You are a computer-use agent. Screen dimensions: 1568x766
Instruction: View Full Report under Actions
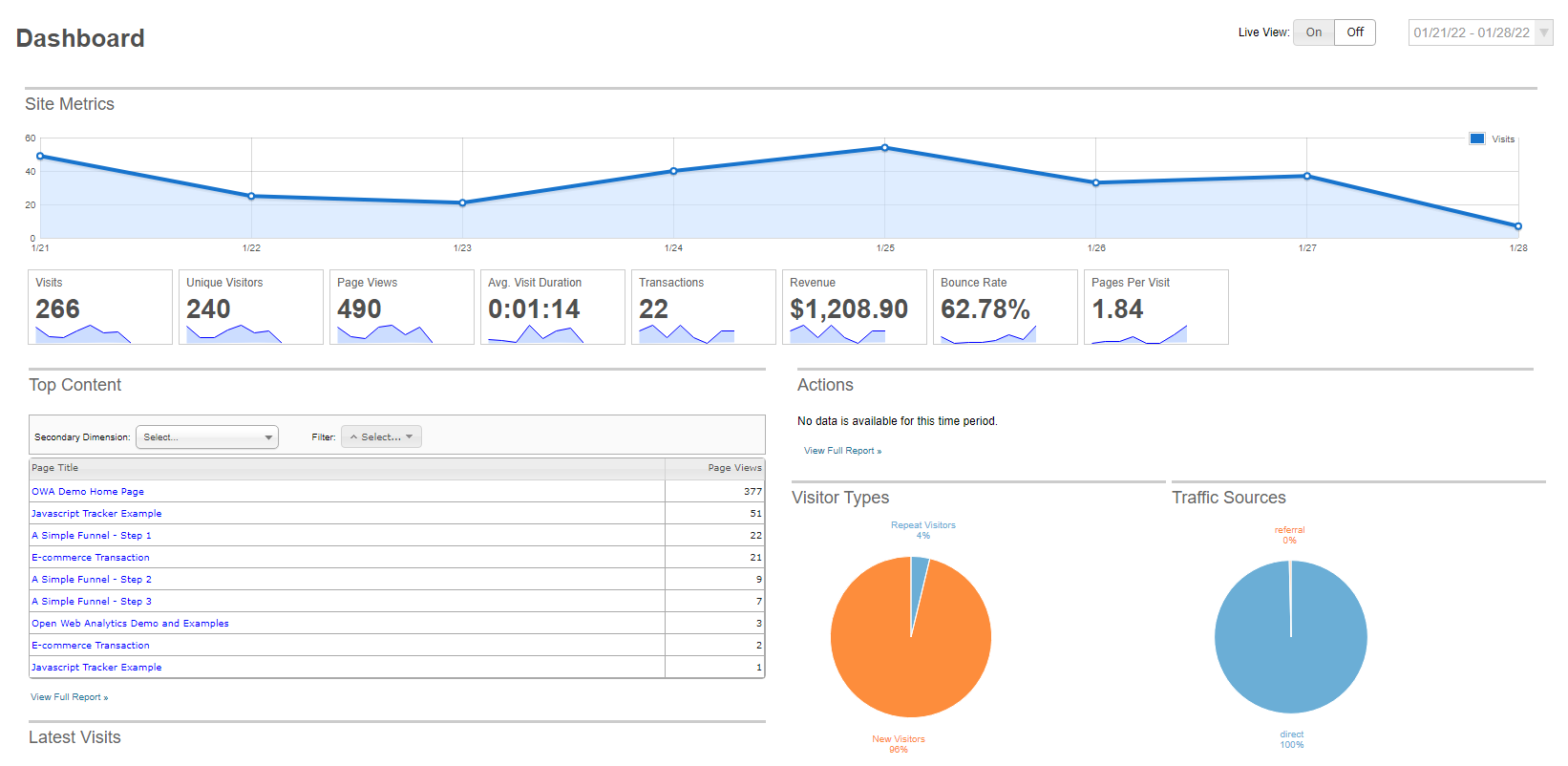coord(842,451)
